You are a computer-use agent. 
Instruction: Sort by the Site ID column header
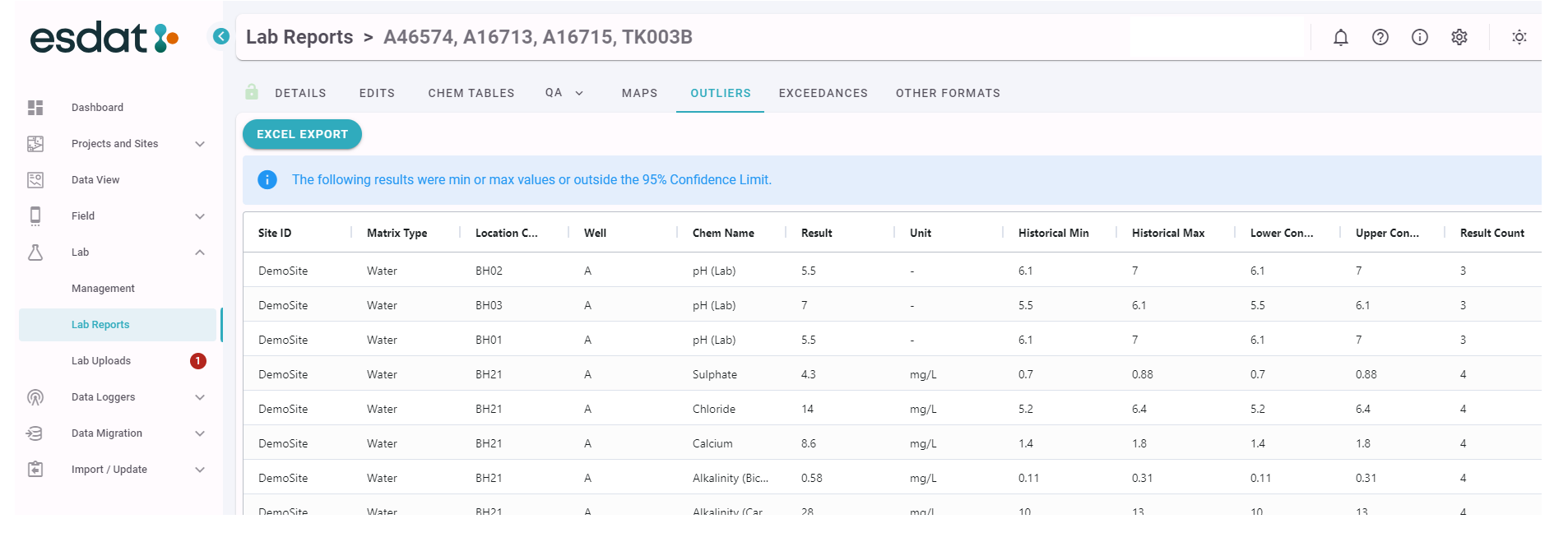pos(275,233)
